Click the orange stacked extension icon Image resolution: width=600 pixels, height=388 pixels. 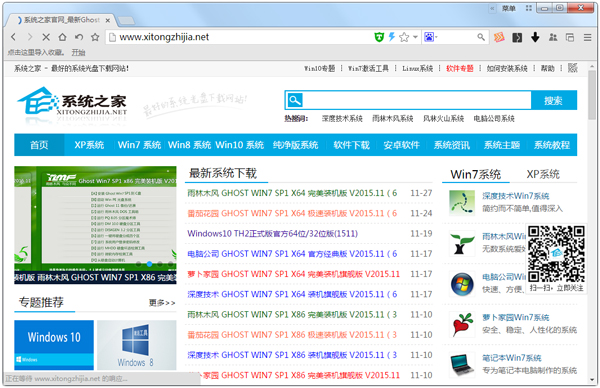click(499, 37)
